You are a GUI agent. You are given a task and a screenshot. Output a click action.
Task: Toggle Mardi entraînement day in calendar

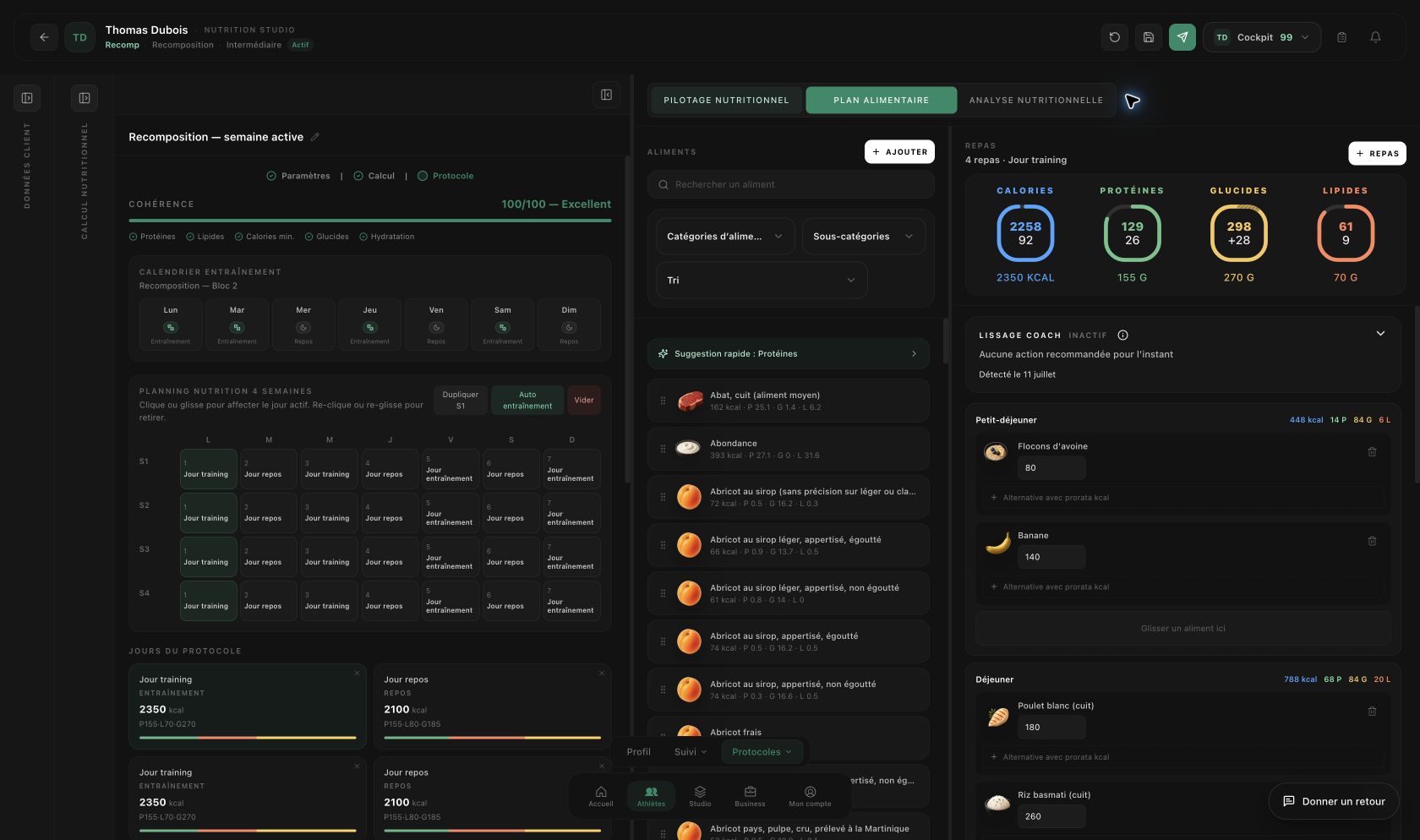click(x=237, y=325)
